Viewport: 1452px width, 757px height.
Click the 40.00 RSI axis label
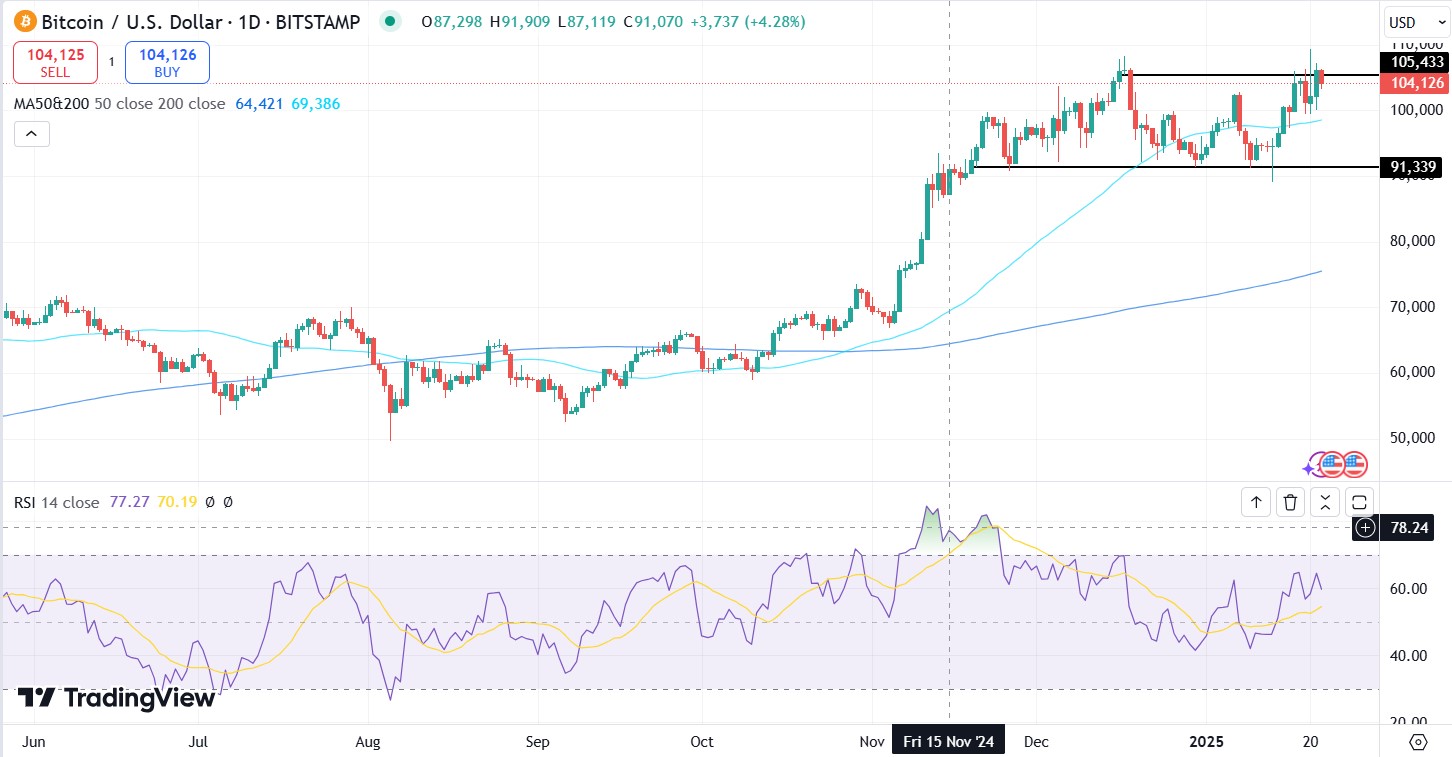tap(1409, 655)
